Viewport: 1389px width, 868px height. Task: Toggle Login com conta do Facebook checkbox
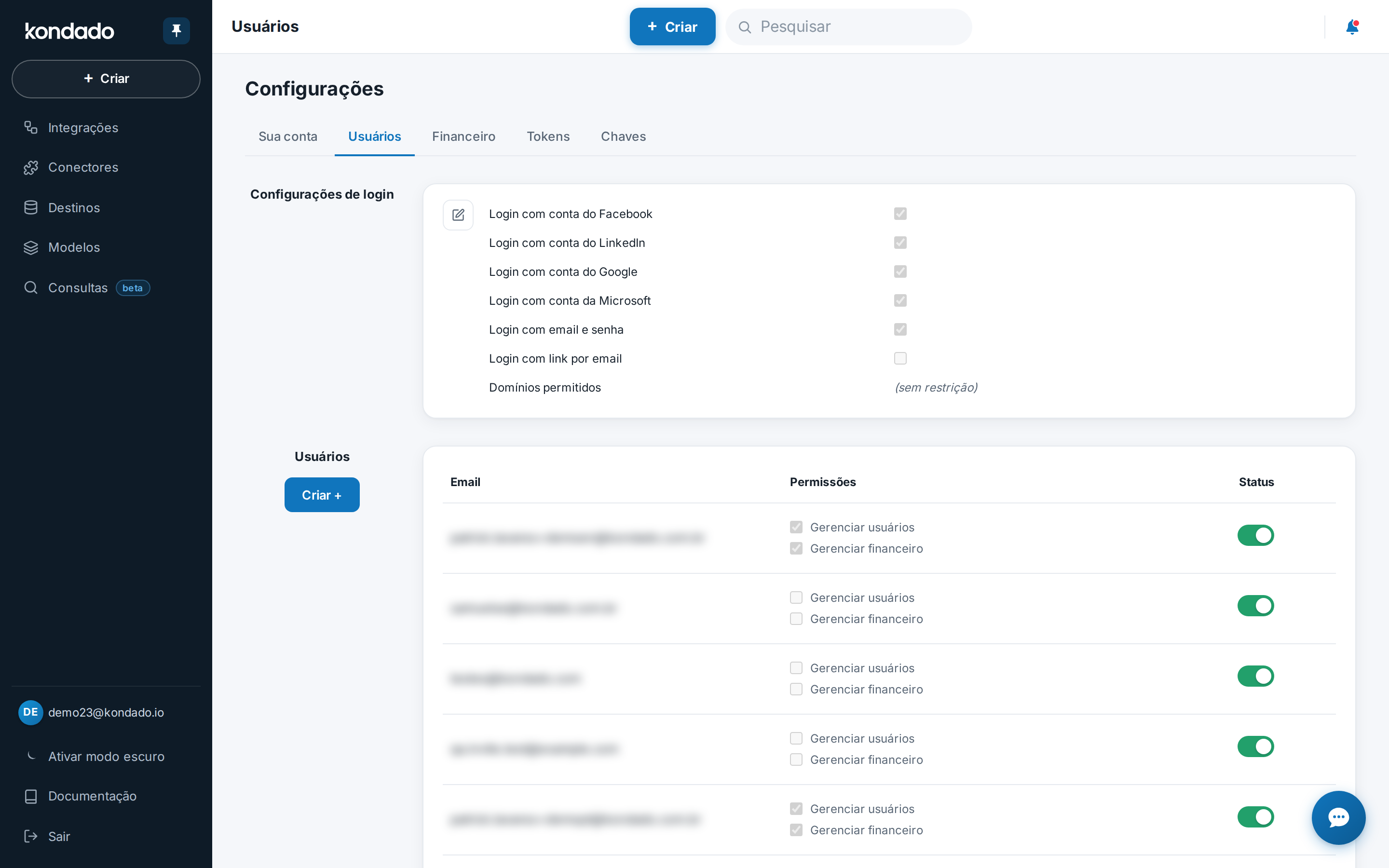coord(900,214)
